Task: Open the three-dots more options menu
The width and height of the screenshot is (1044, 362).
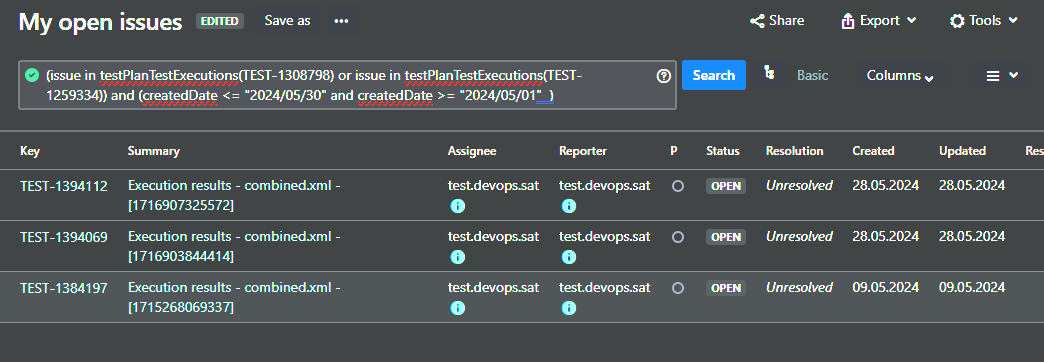Action: (x=342, y=21)
